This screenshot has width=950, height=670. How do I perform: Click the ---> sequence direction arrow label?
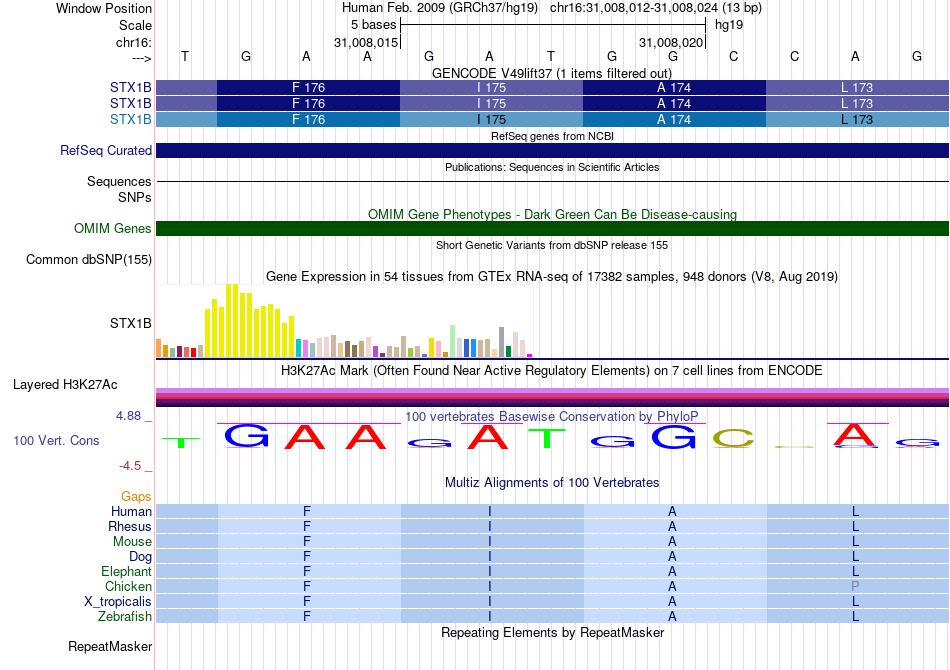[142, 58]
